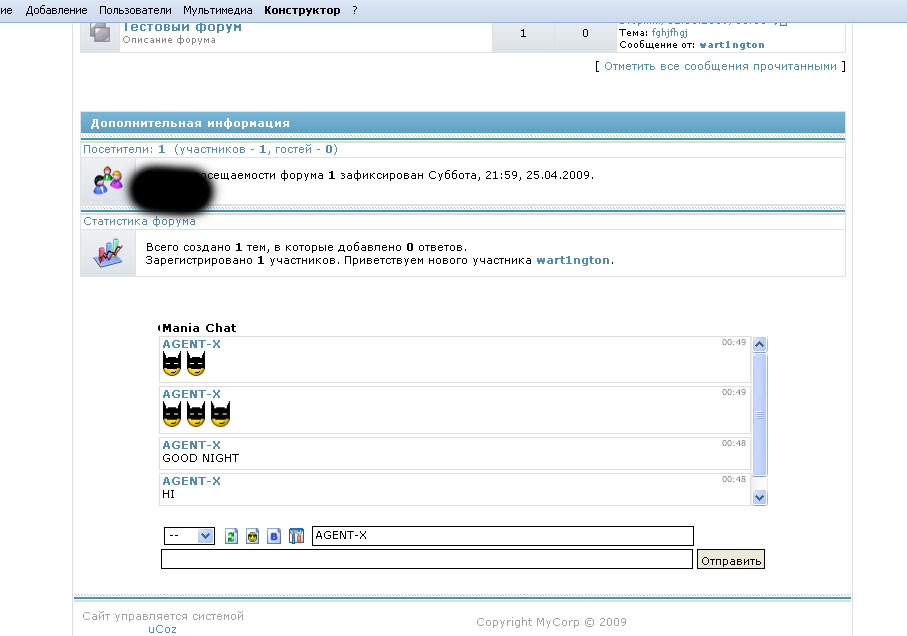The height and width of the screenshot is (636, 907).
Task: Open the Тестовый форум link
Action: (x=182, y=27)
